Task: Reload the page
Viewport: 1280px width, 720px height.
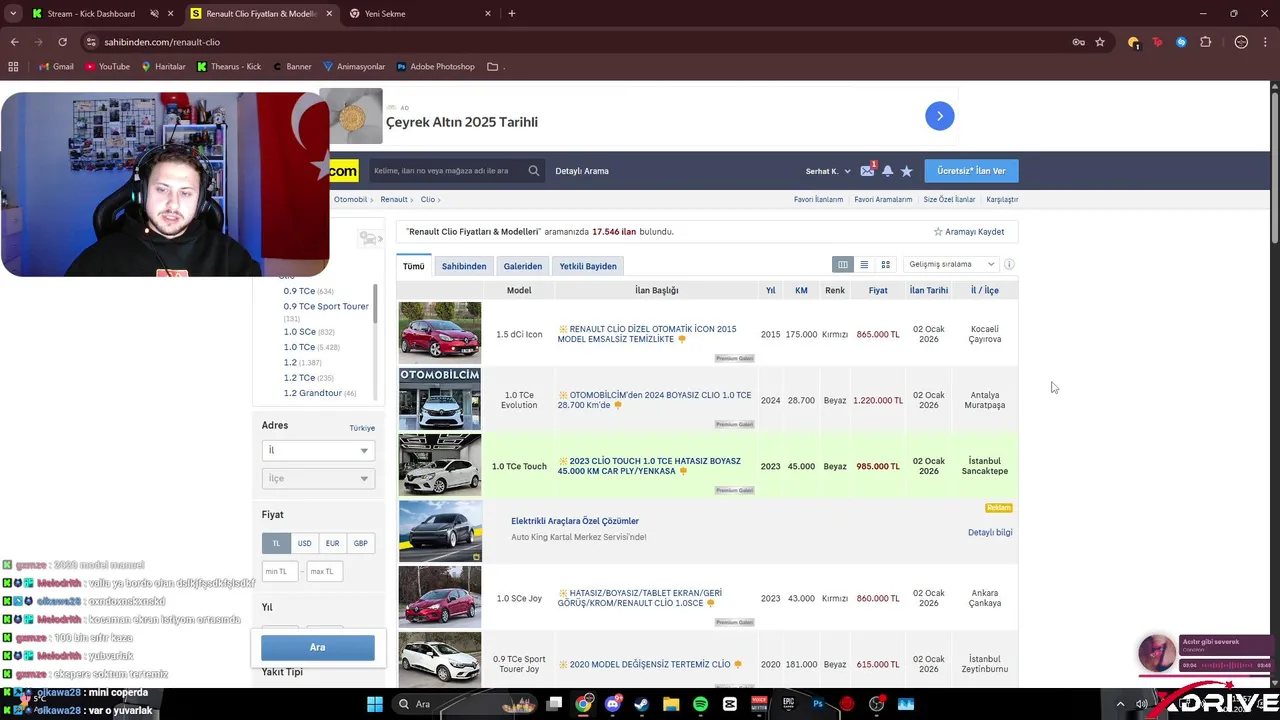Action: pyautogui.click(x=62, y=42)
